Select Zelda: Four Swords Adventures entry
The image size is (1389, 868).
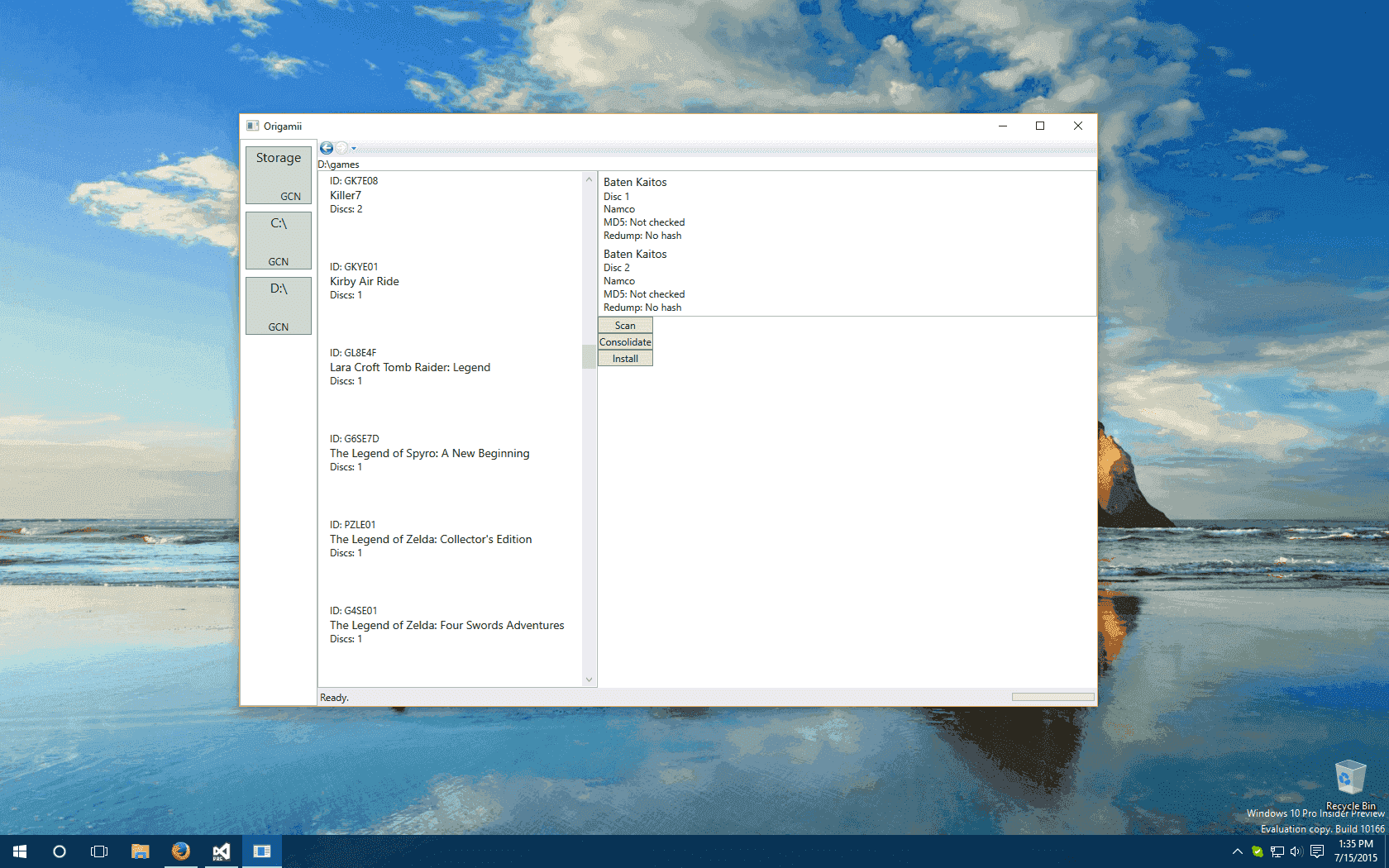[x=451, y=625]
